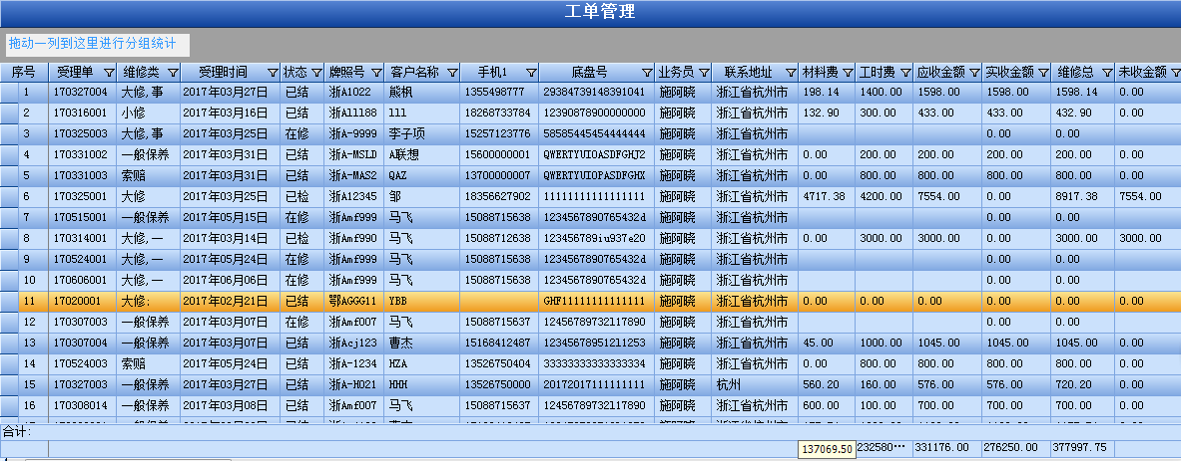Click filter icon in 维修类 header
The height and width of the screenshot is (461, 1181).
coord(172,73)
